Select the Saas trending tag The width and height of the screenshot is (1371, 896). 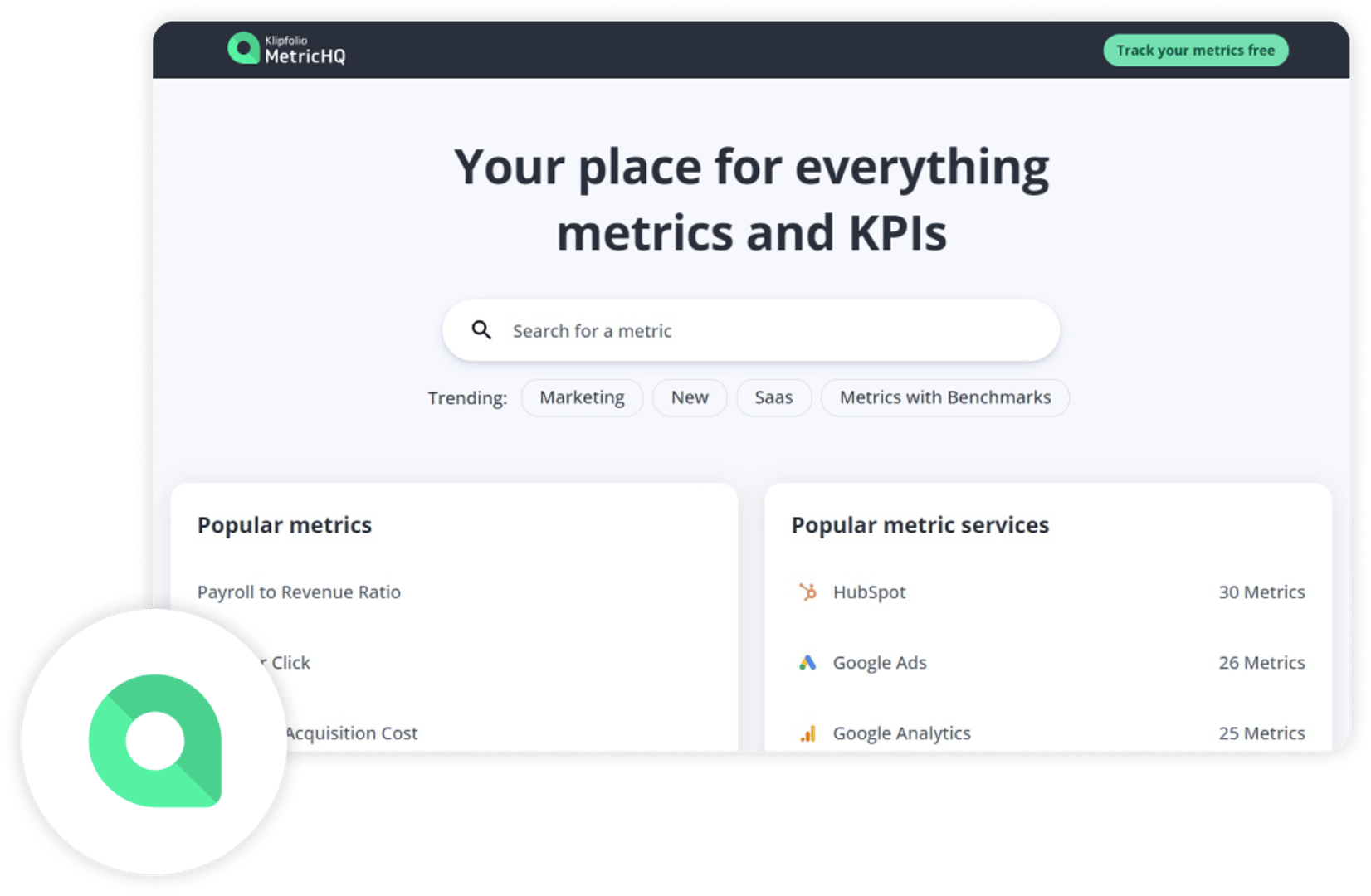pos(773,397)
